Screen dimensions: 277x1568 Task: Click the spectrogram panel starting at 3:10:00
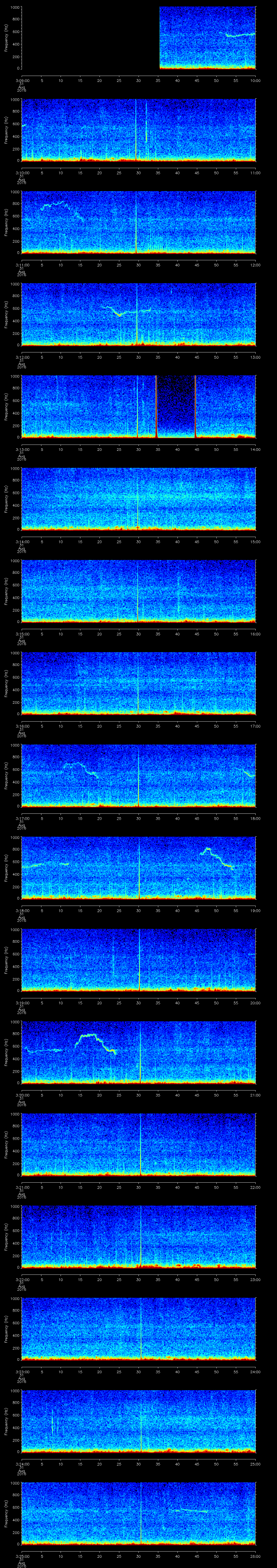click(139, 130)
